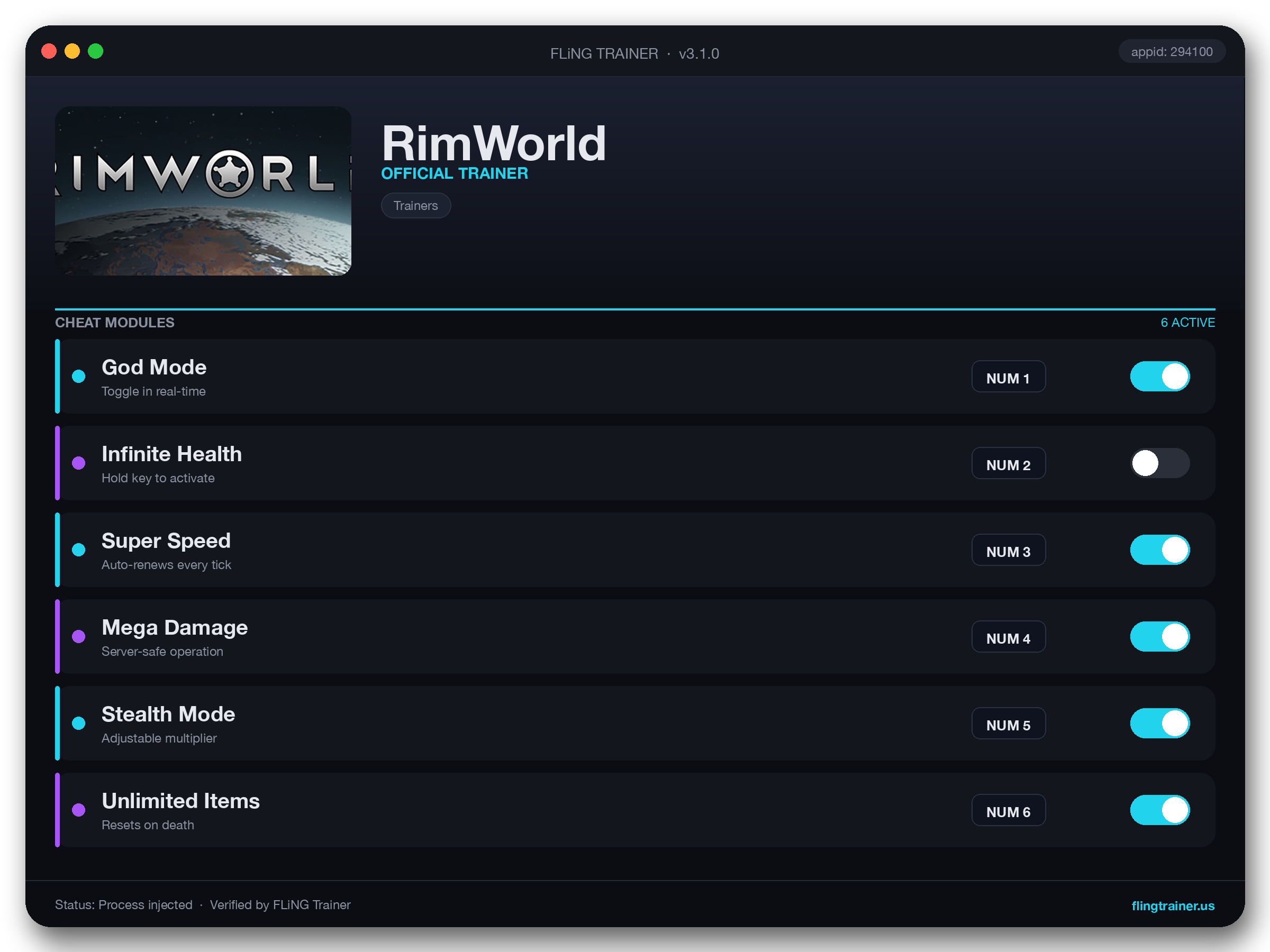
Task: Click the NUM 4 hotkey badge
Action: 1008,636
